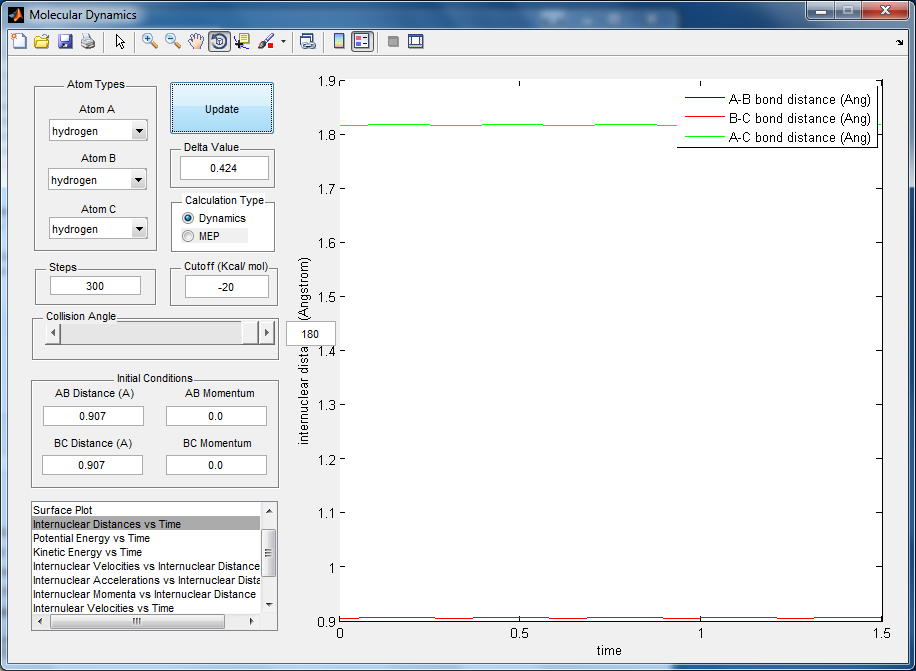
Task: Click the plot list scroll up arrow
Action: pyautogui.click(x=269, y=511)
